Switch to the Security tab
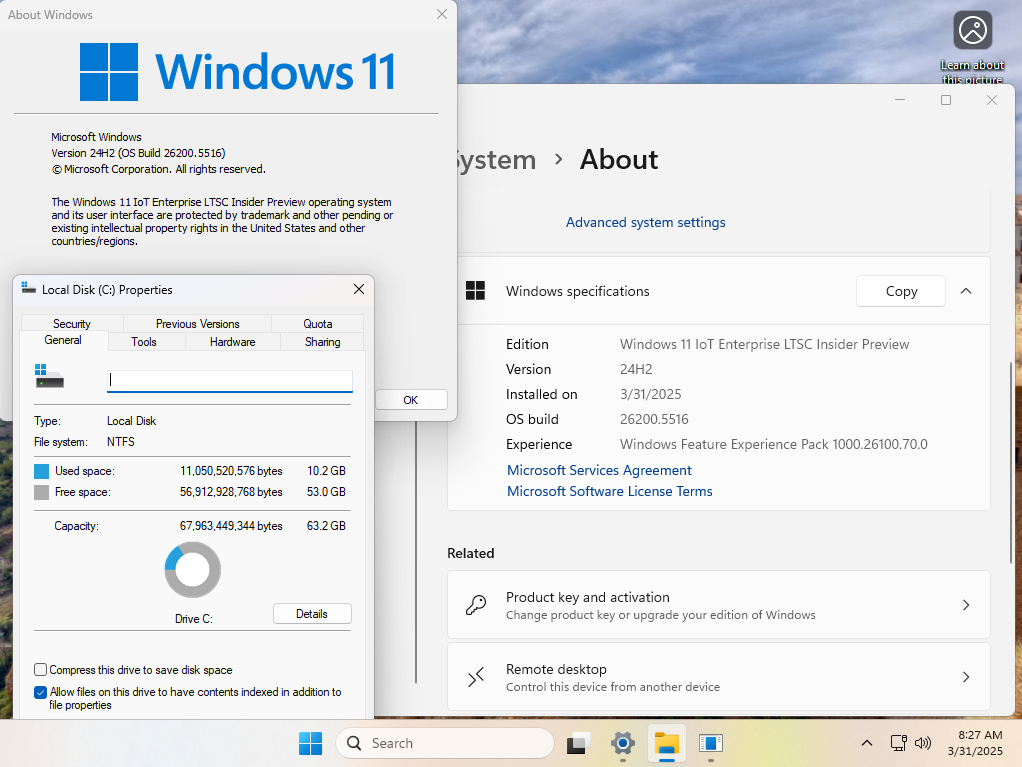Screen dimensions: 1022x767 coord(72,324)
